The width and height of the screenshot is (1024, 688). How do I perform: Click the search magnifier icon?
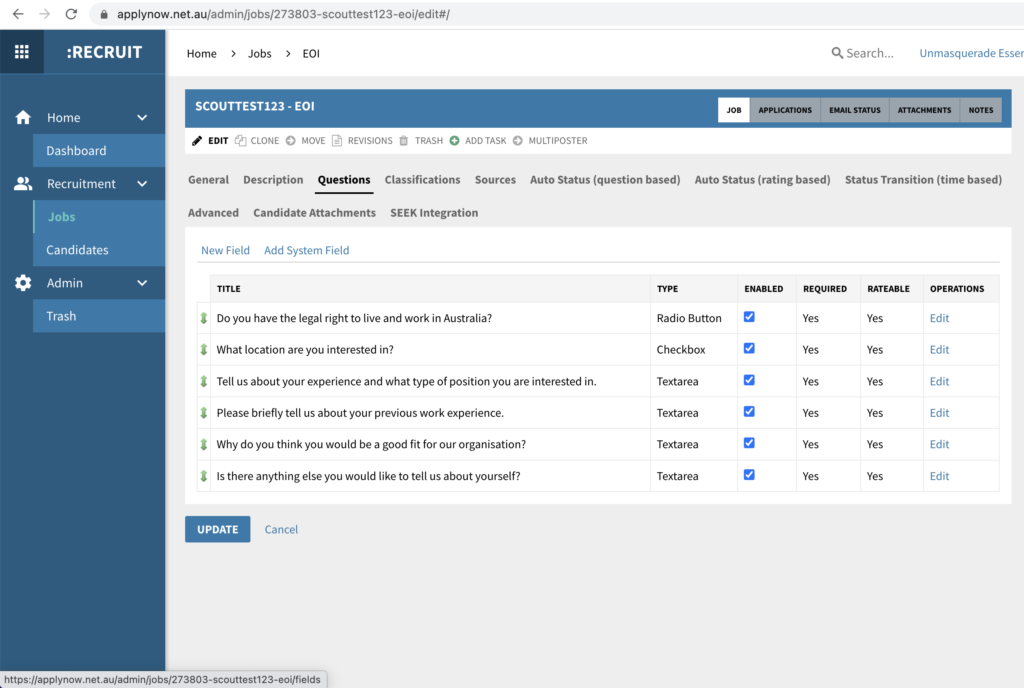837,53
